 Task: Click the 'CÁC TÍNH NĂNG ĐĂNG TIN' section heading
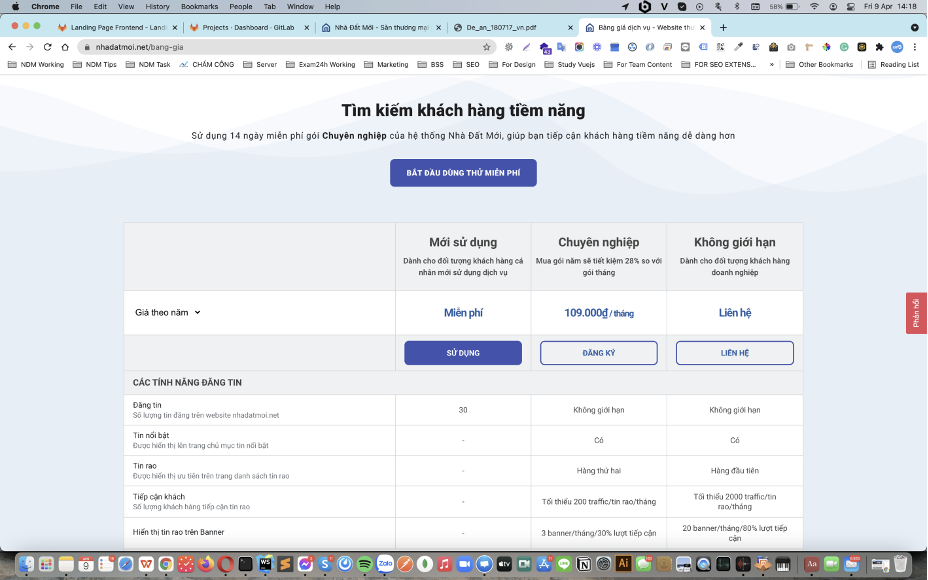(x=187, y=382)
